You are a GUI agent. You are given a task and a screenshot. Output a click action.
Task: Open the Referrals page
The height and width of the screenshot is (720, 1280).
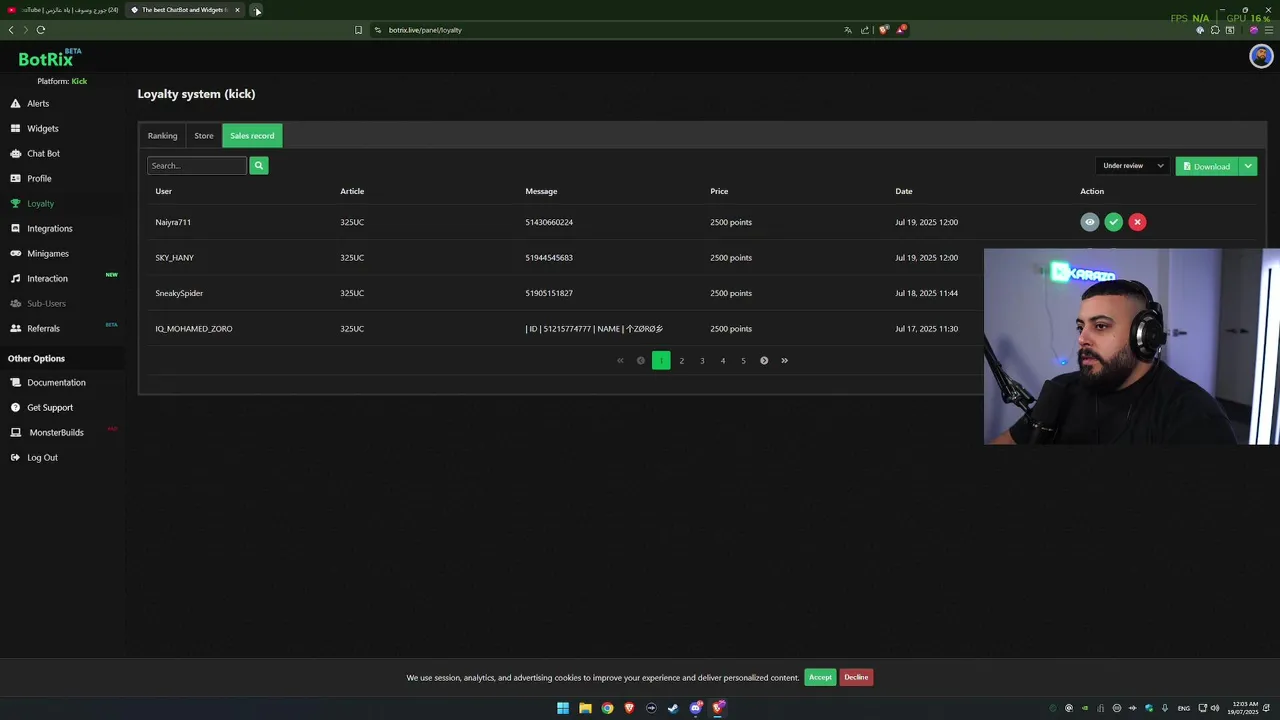click(43, 328)
